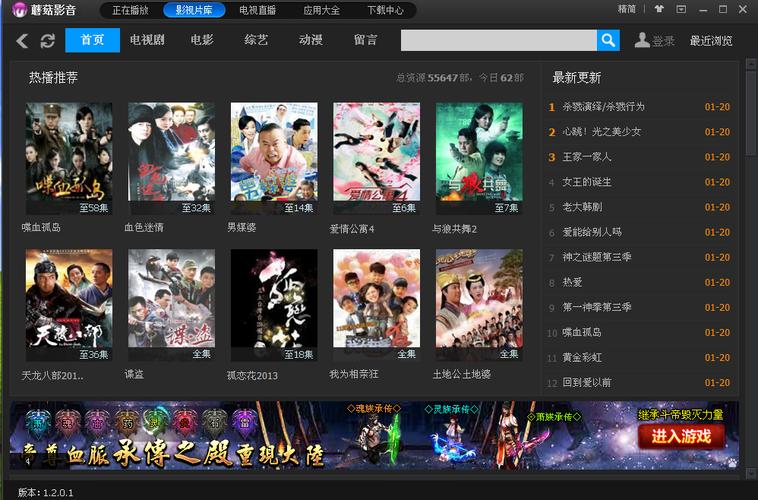Switch to the 电视直播 tab
Viewport: 758px width, 500px height.
pyautogui.click(x=258, y=10)
